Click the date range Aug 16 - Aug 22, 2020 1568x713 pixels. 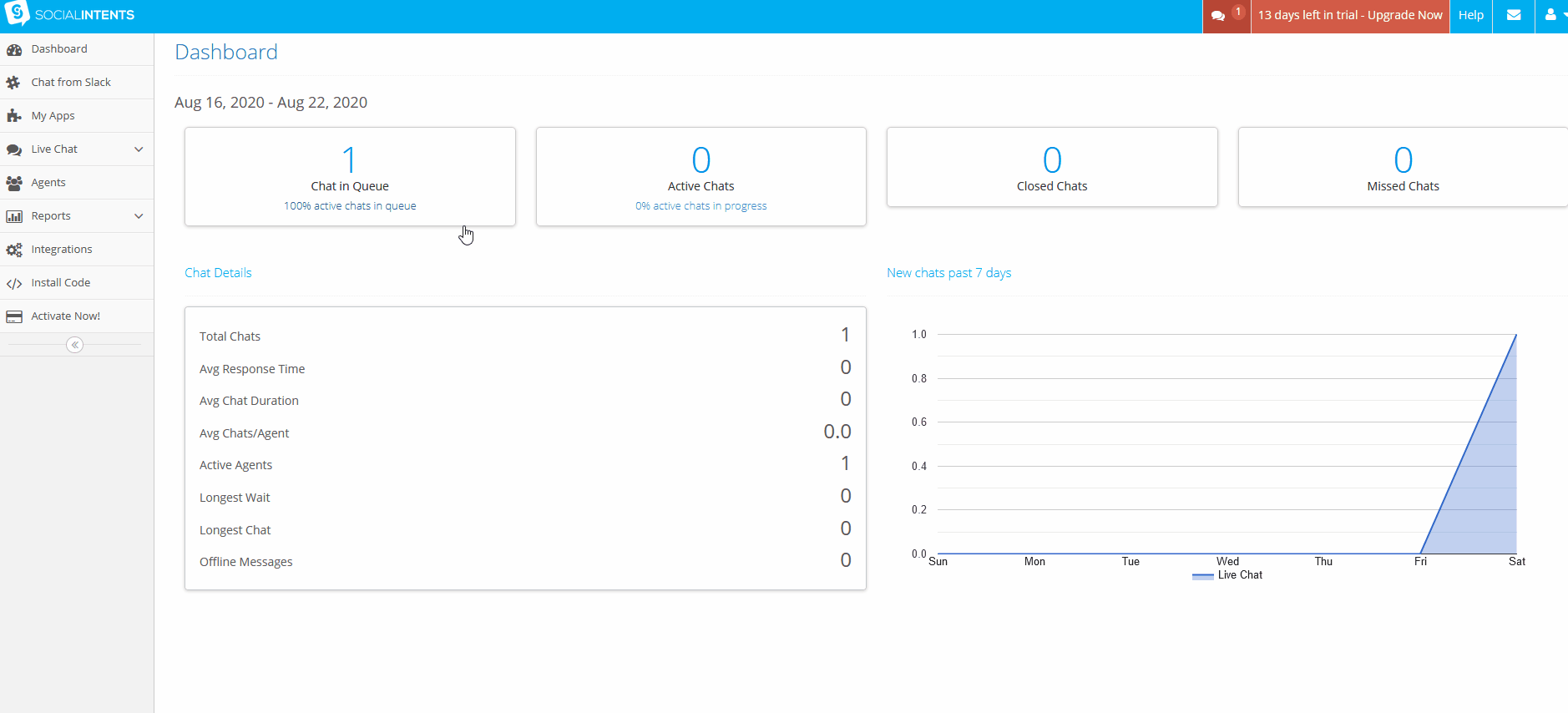(x=271, y=103)
